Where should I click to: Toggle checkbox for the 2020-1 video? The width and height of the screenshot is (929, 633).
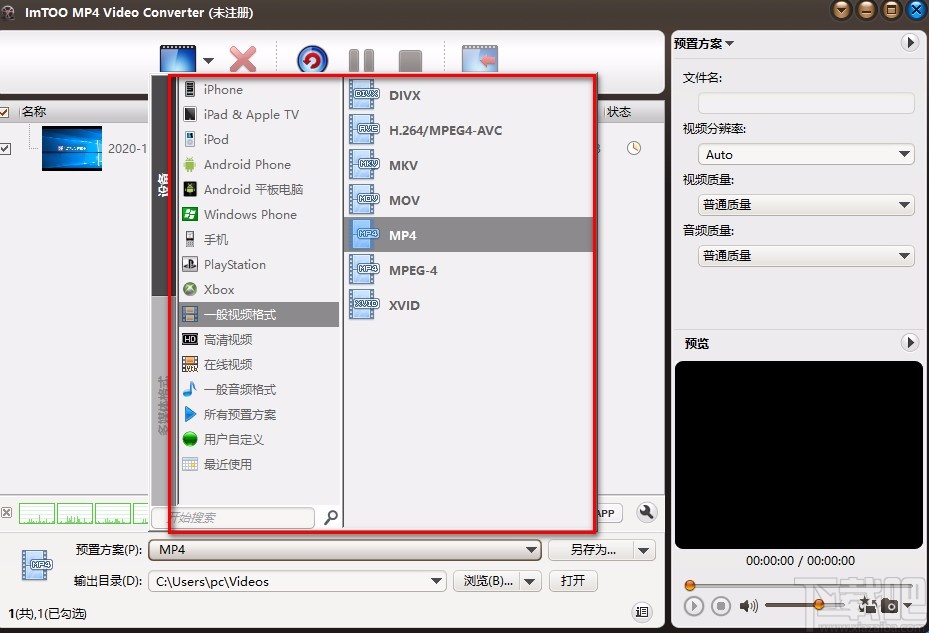click(x=5, y=148)
